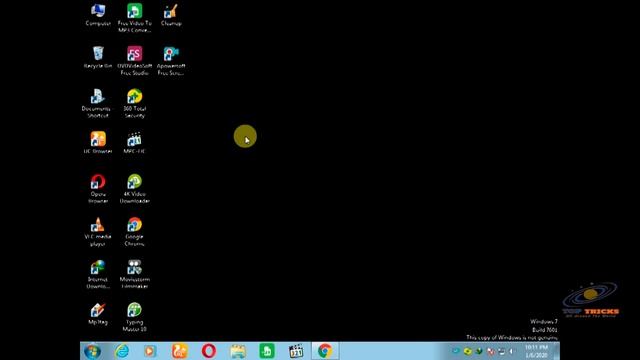The height and width of the screenshot is (360, 640).
Task: Select the Apowersoft Free Screen recorder shortcut
Action: 171,61
